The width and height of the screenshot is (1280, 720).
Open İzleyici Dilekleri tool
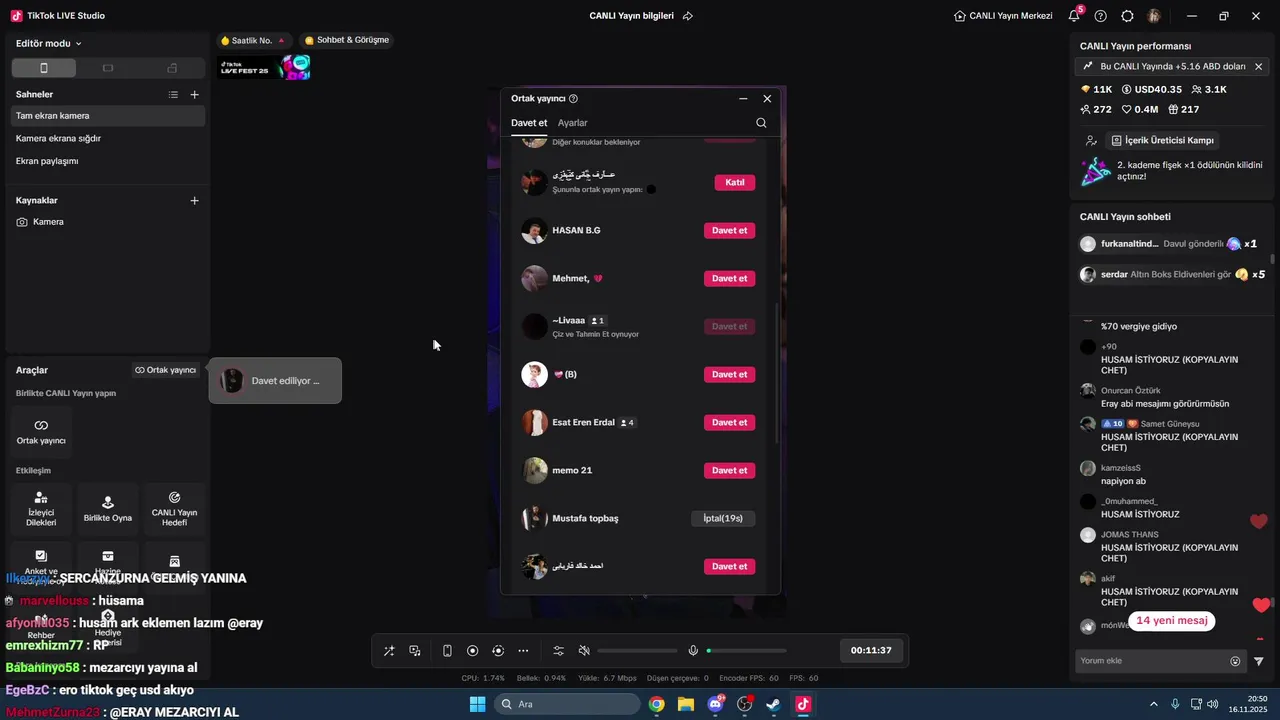(41, 508)
